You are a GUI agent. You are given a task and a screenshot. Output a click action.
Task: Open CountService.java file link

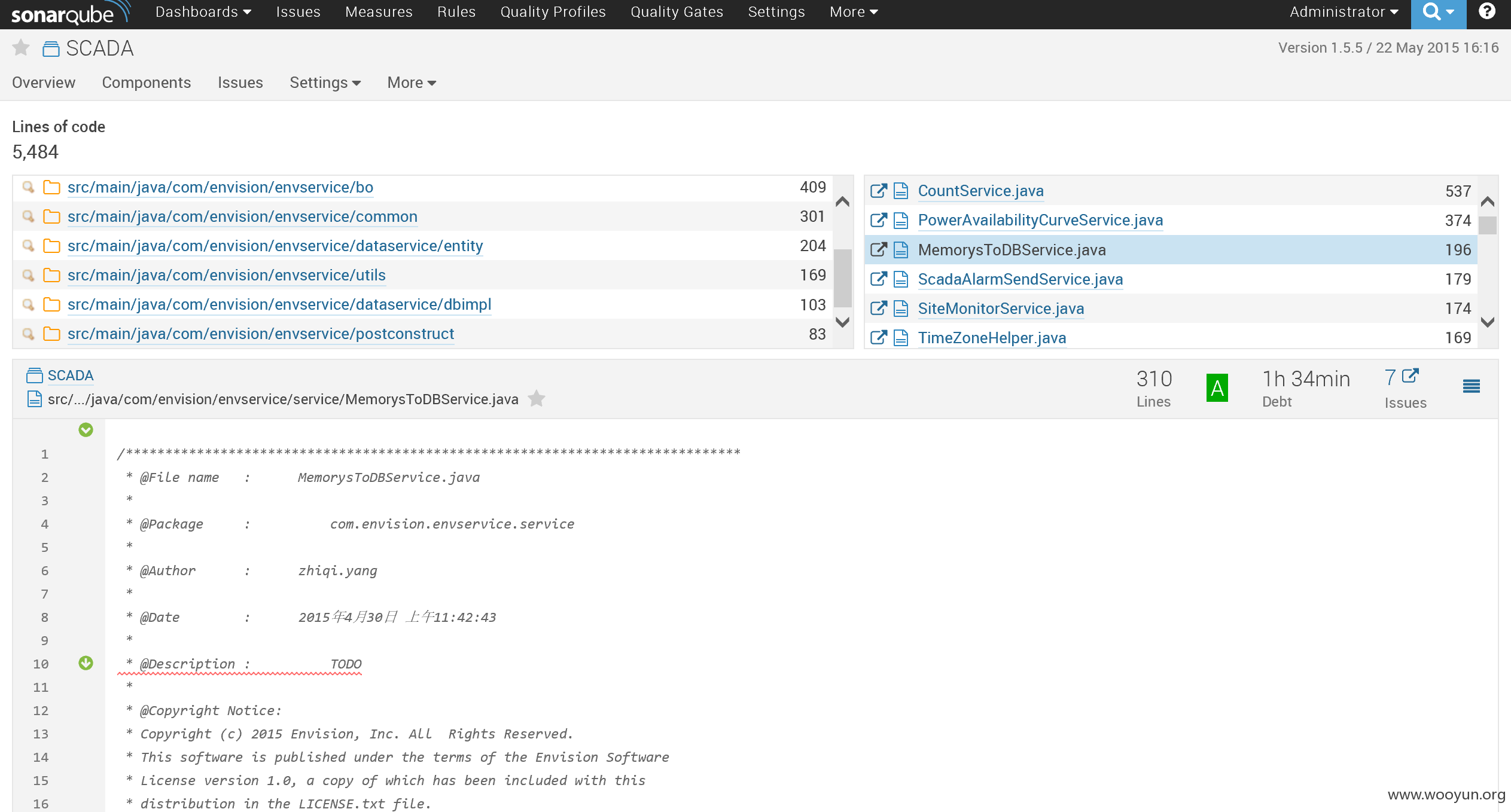click(x=980, y=191)
